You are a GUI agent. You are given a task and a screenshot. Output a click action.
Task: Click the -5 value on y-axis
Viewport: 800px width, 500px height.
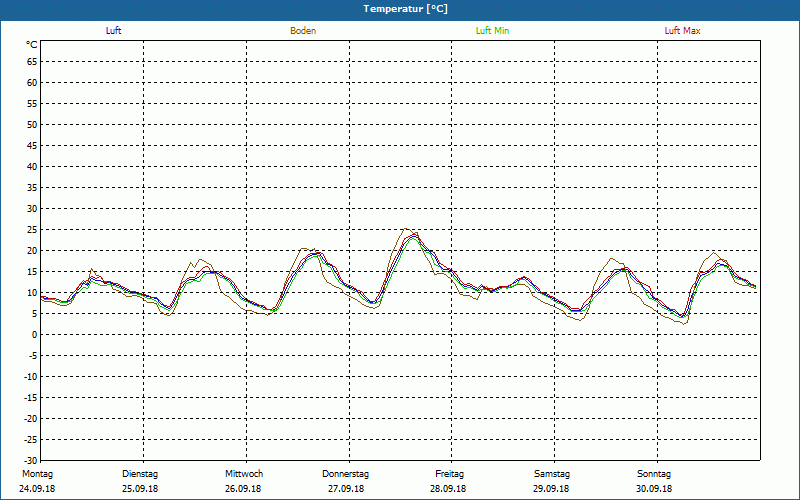click(x=33, y=356)
